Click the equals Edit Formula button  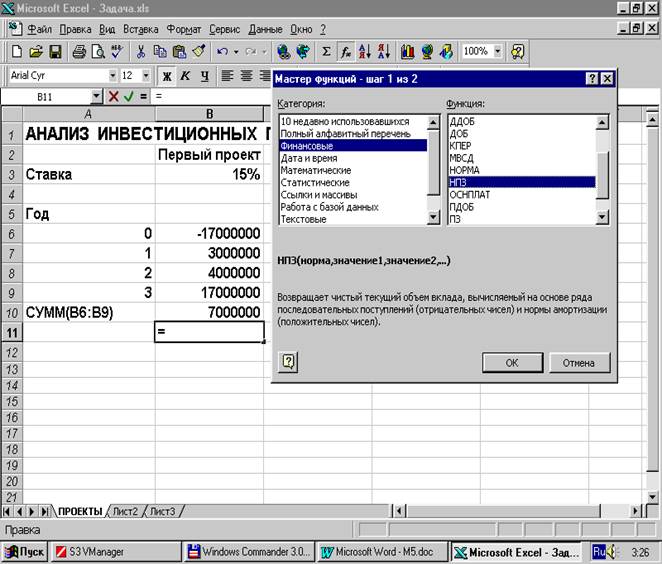tap(144, 96)
